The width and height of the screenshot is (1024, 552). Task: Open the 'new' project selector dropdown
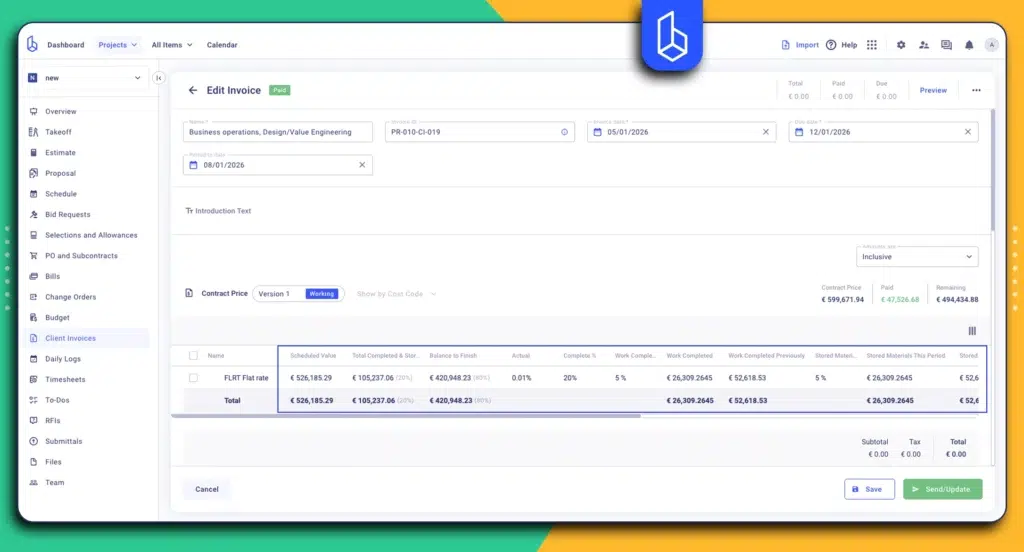(x=85, y=78)
